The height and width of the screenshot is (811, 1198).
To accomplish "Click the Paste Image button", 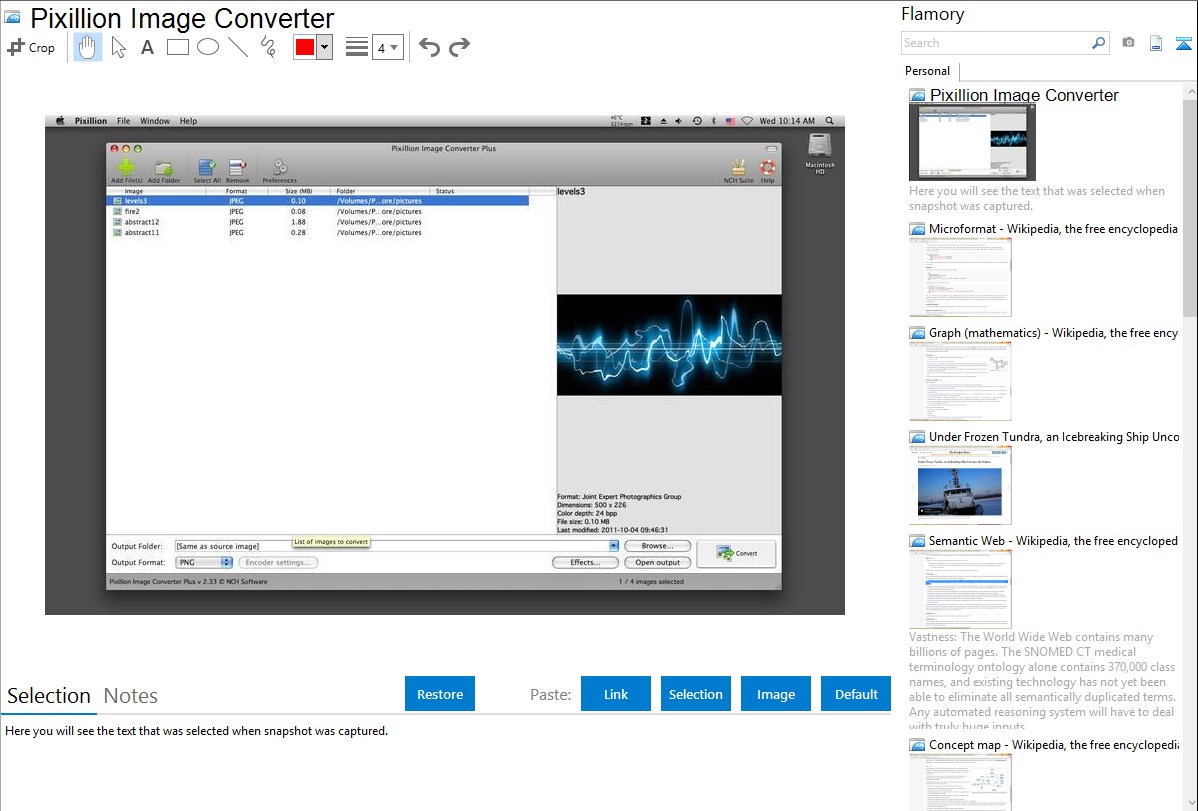I will coord(775,693).
